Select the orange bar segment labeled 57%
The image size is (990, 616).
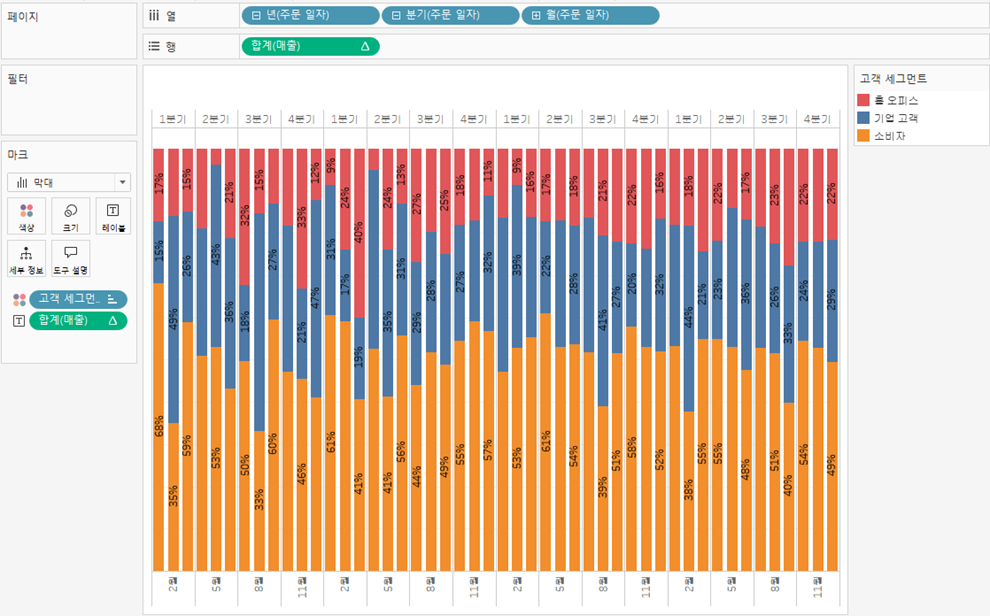(x=488, y=451)
